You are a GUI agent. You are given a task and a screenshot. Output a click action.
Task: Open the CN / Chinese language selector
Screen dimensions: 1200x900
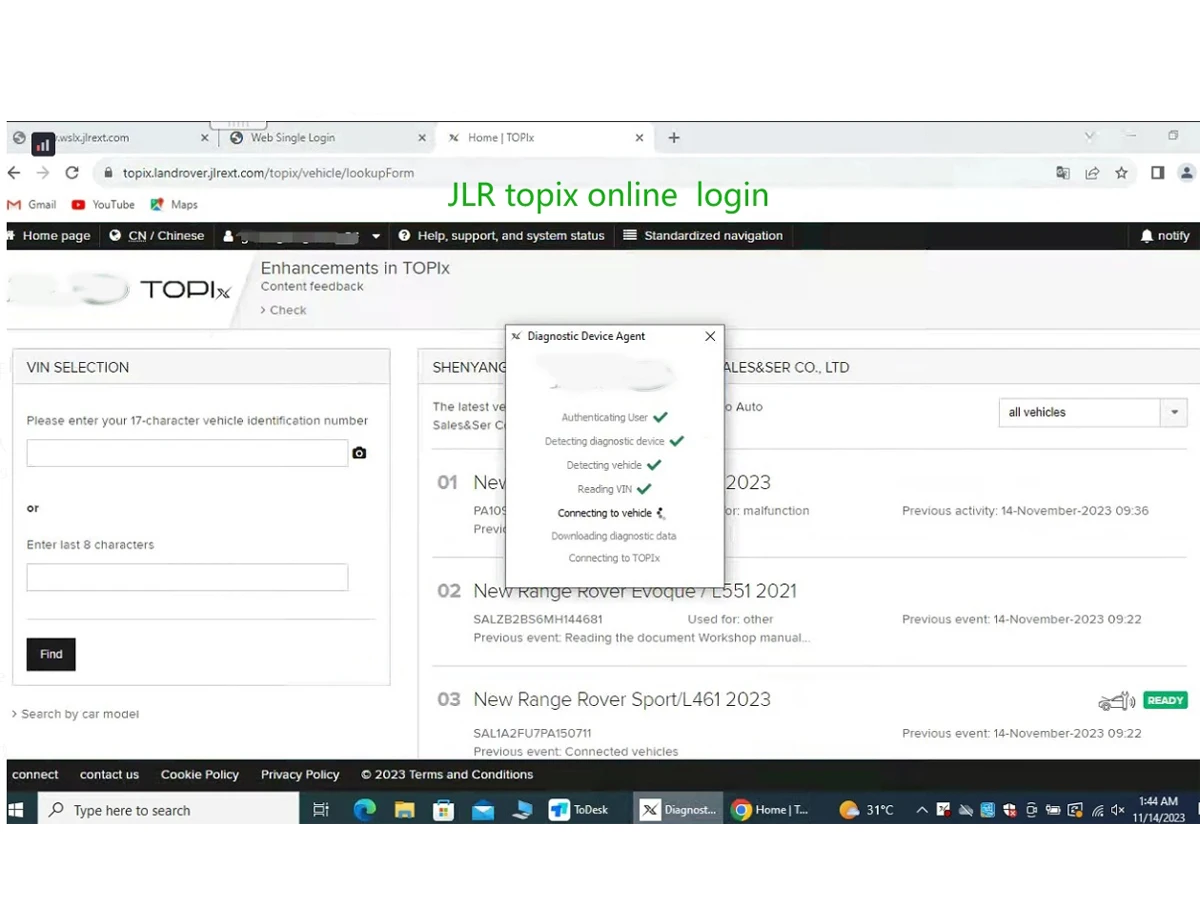[x=157, y=236]
